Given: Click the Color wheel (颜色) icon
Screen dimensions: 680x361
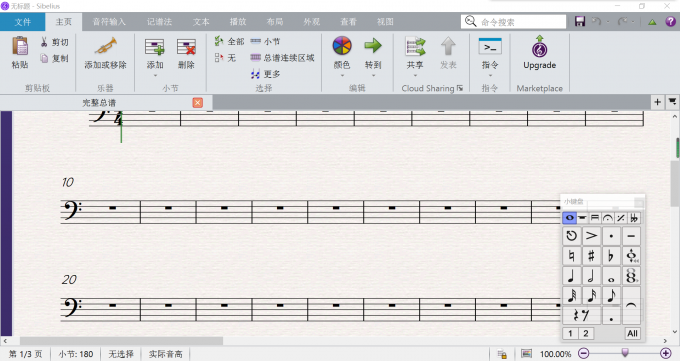Looking at the screenshot, I should coord(342,46).
